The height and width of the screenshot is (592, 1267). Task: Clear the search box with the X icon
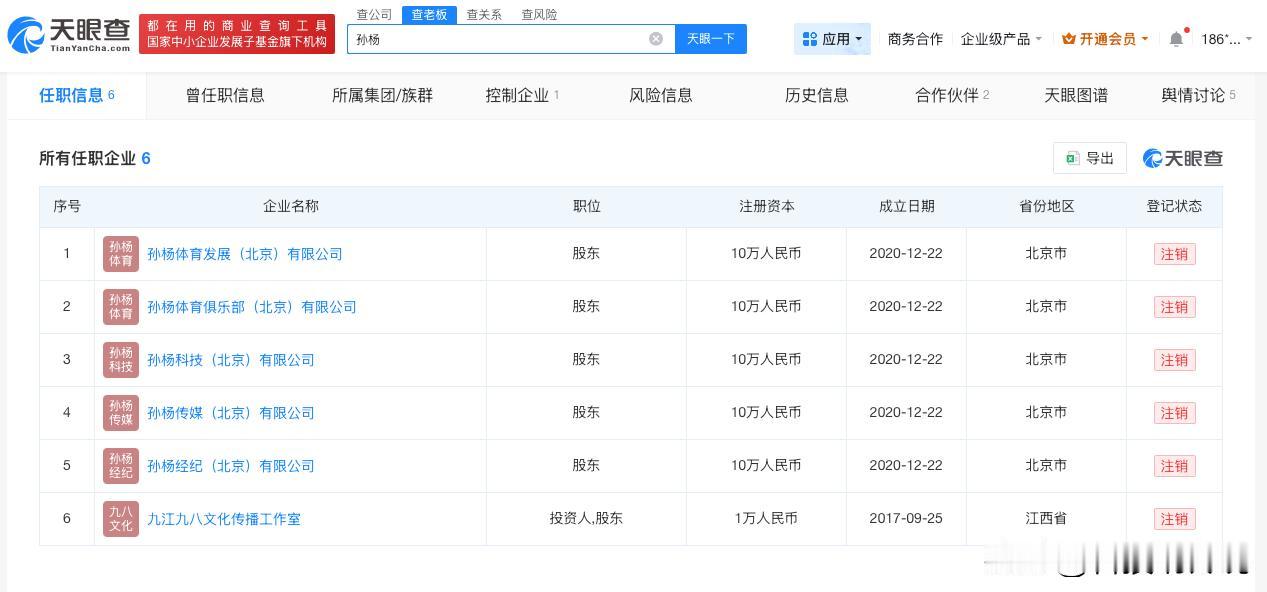coord(656,39)
